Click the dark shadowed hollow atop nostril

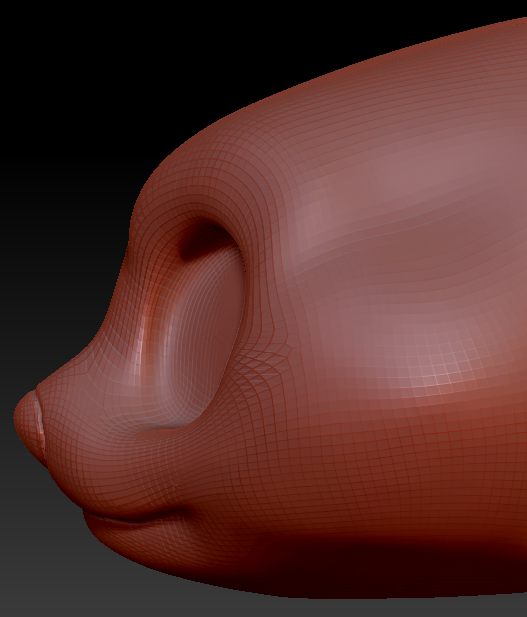point(205,241)
